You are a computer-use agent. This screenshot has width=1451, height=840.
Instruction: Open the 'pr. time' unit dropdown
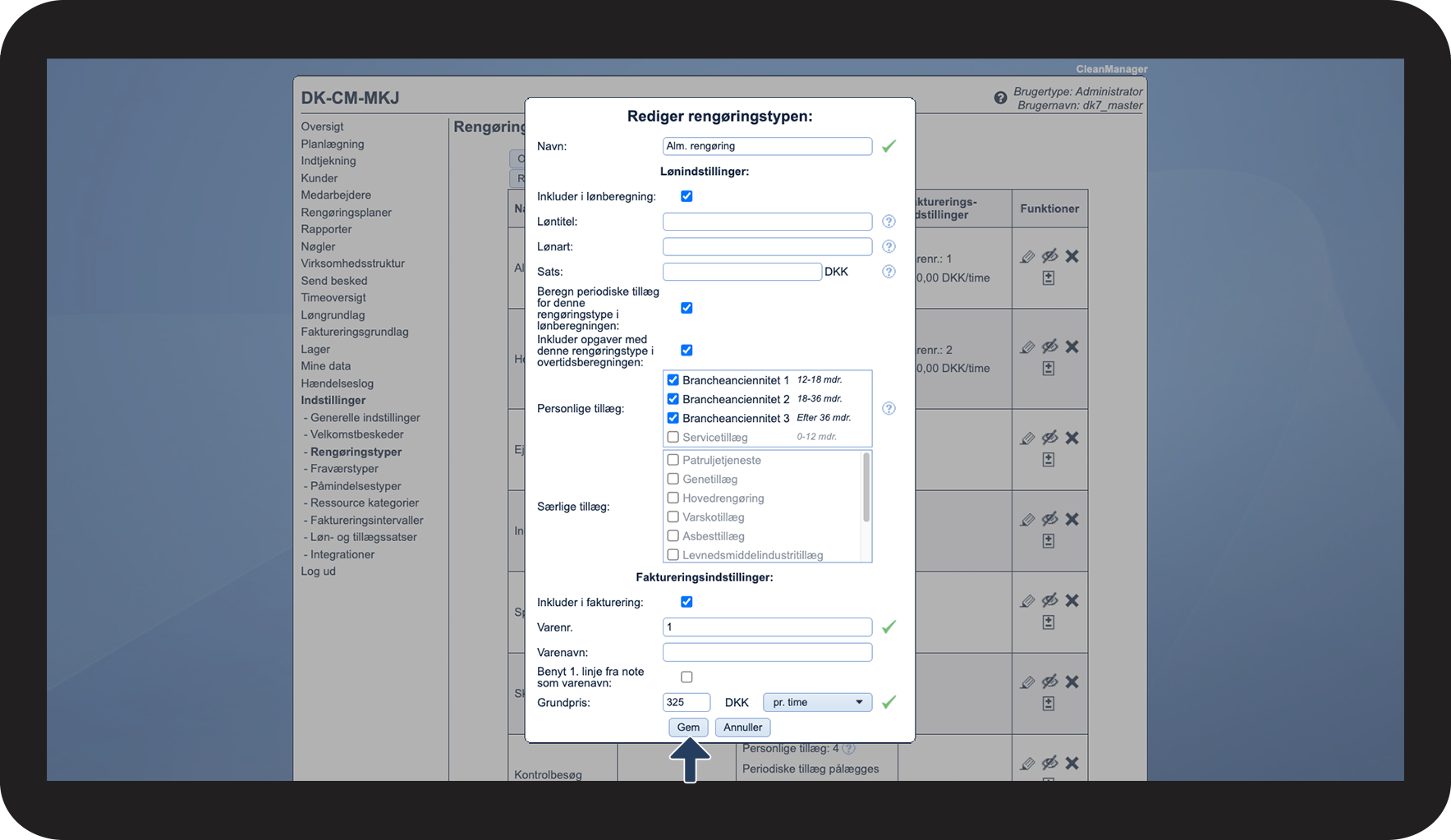(817, 702)
